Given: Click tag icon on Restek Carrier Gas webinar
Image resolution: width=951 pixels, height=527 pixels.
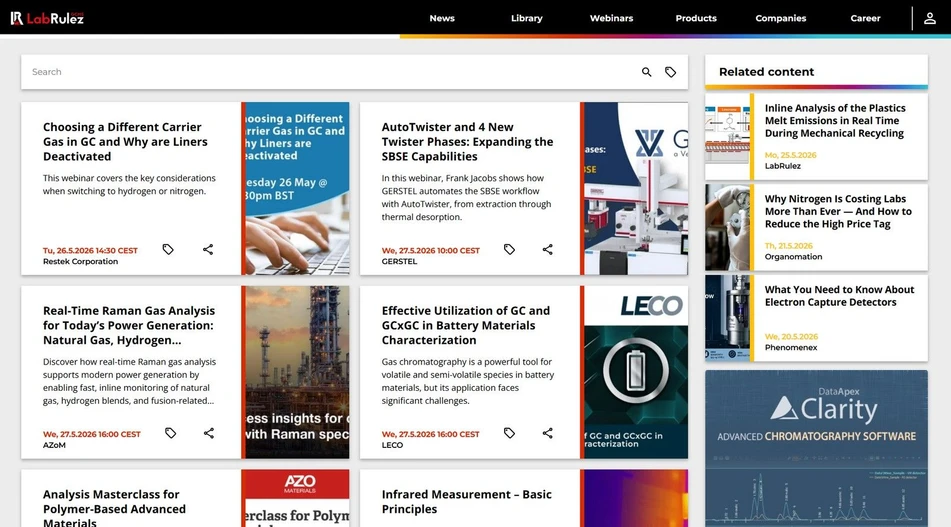Looking at the screenshot, I should click(x=168, y=249).
